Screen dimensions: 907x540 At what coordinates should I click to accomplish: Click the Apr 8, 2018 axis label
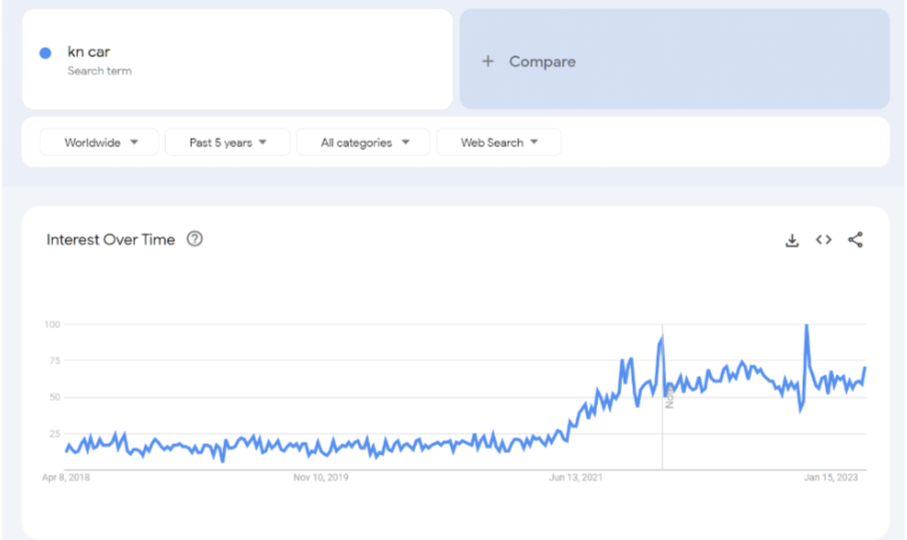coord(66,478)
